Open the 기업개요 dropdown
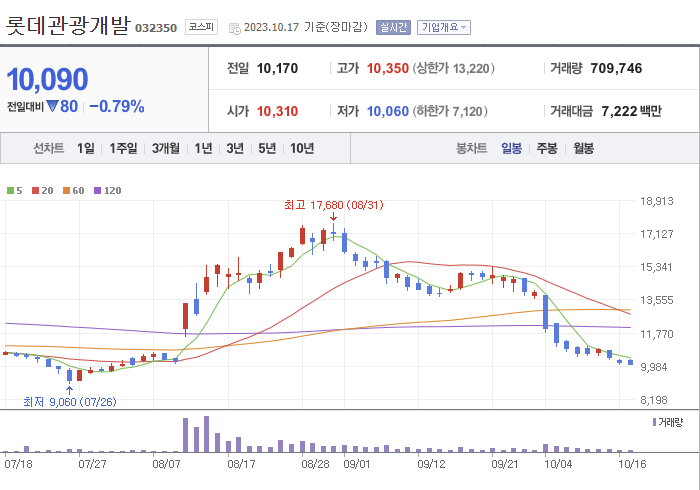700x490 pixels. point(444,27)
